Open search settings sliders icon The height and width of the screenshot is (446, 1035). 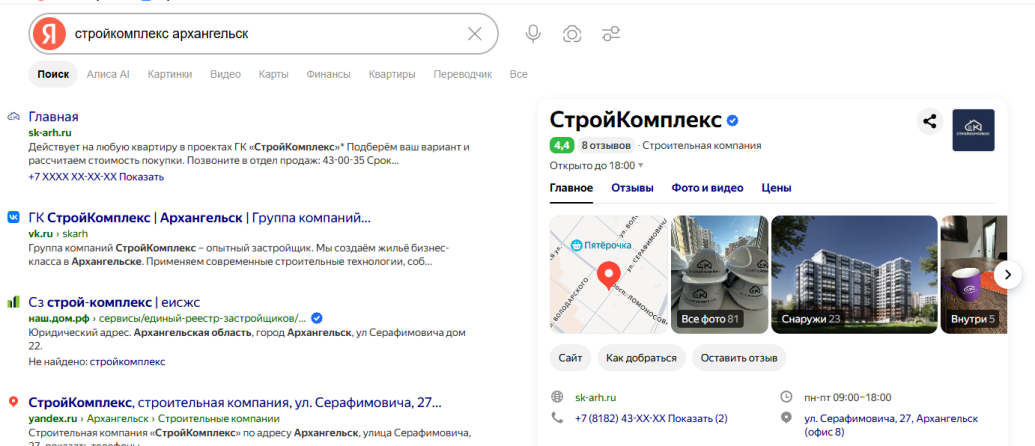click(611, 34)
